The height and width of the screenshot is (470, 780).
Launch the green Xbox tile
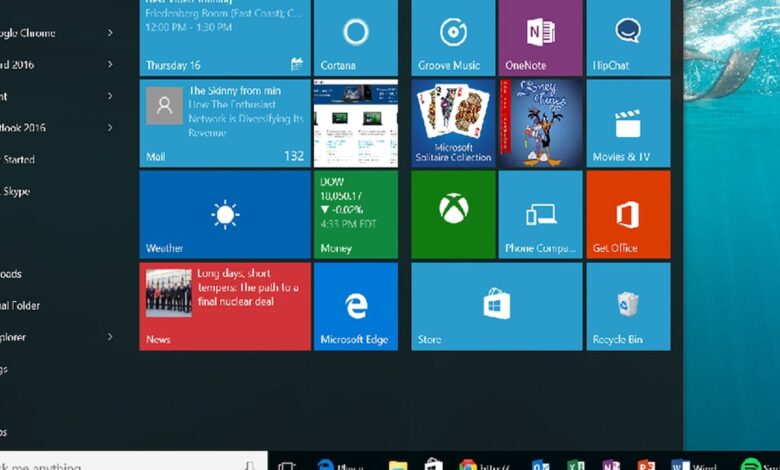pyautogui.click(x=453, y=215)
